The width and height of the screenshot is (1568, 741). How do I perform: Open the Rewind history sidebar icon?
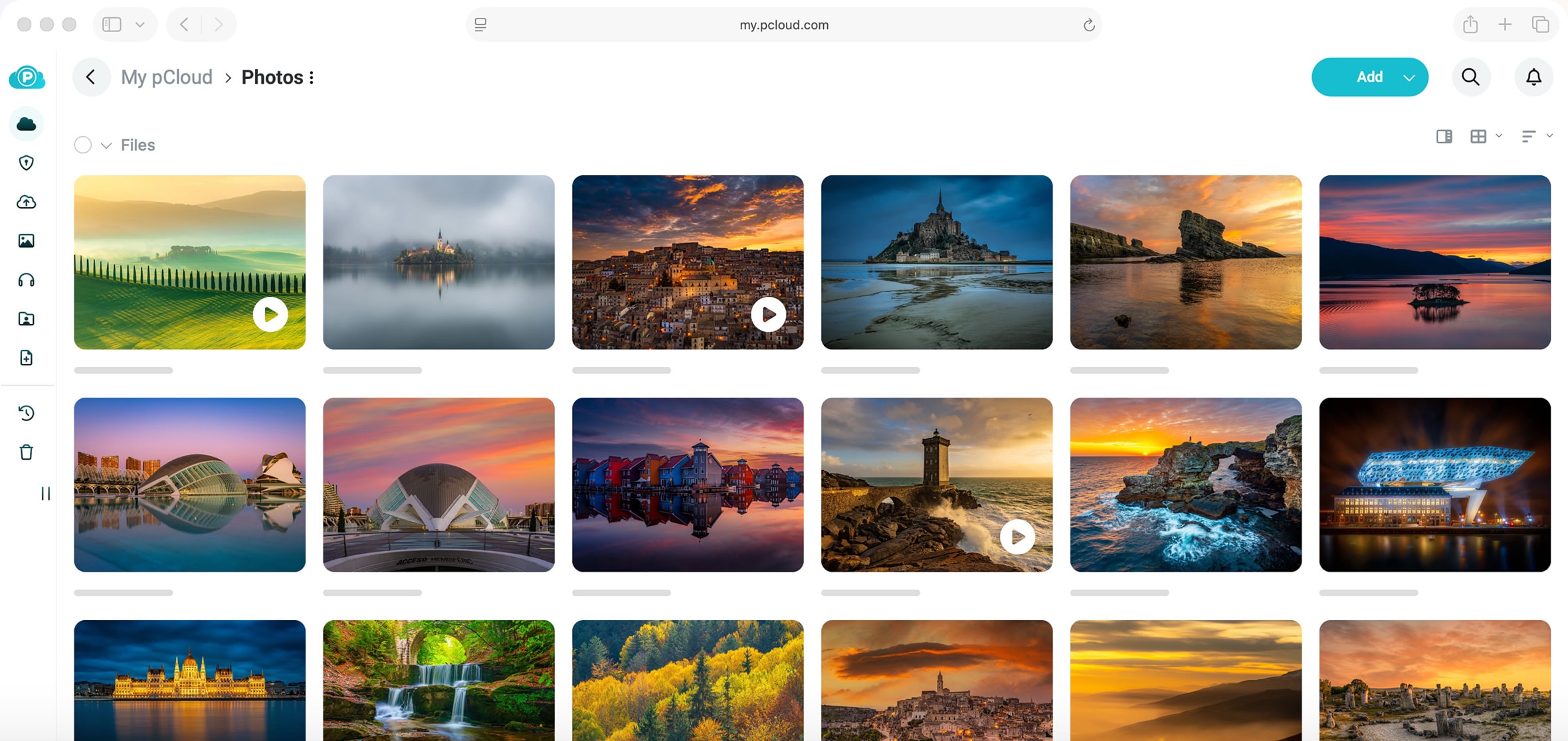click(x=27, y=413)
